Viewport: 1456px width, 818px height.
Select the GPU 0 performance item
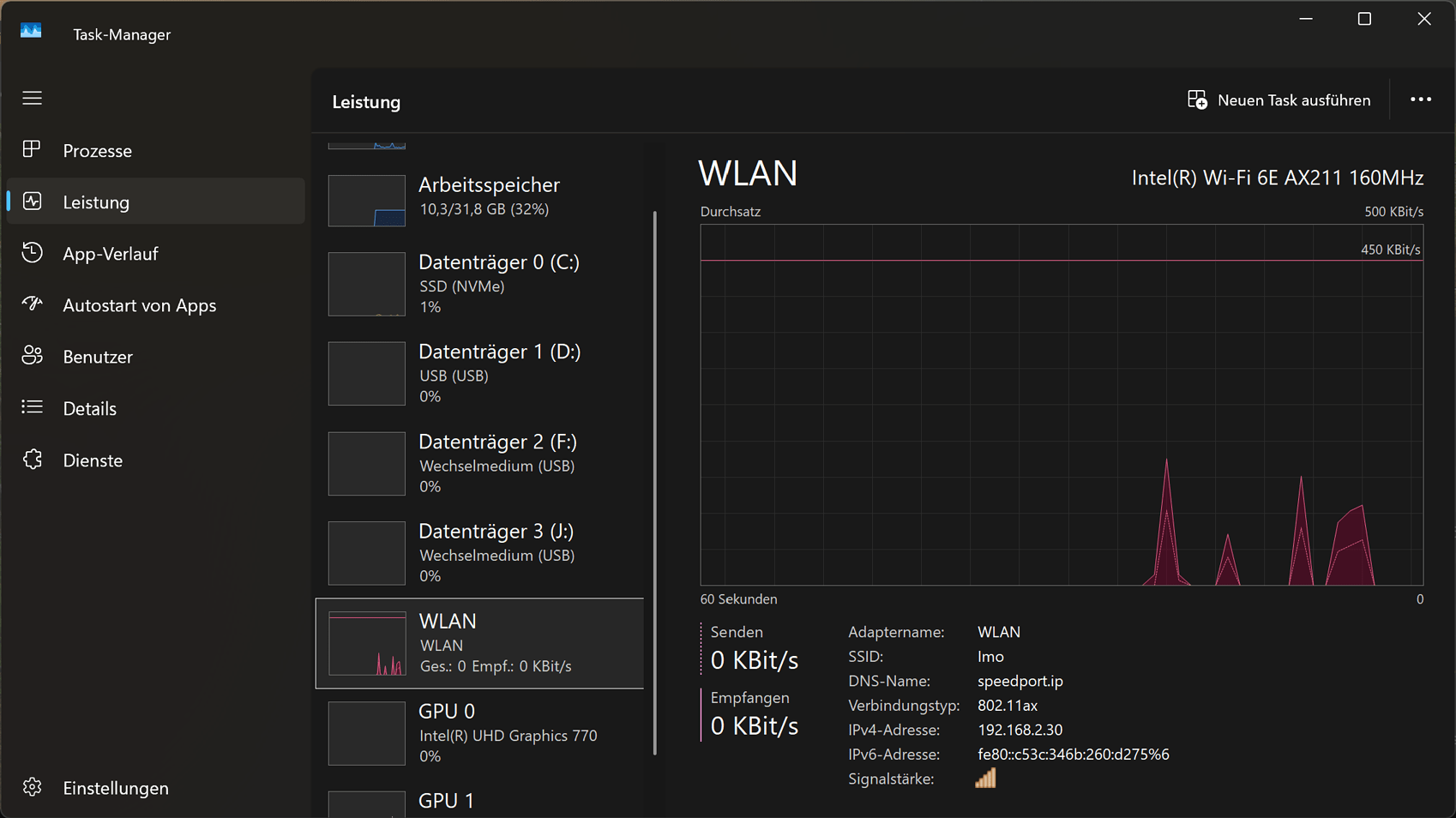tap(480, 733)
